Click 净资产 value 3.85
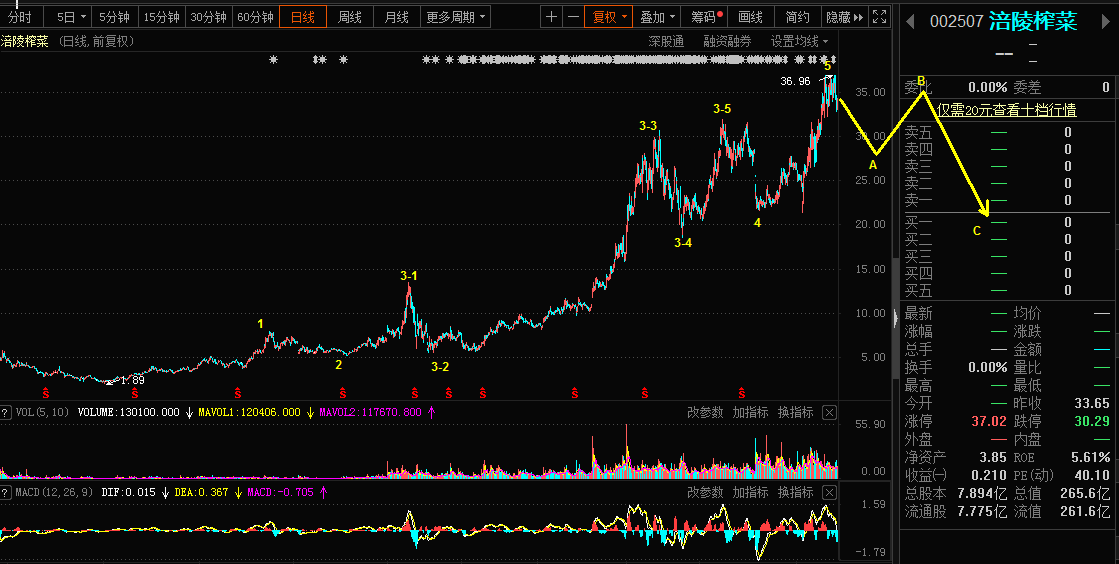The image size is (1119, 564). coord(993,457)
